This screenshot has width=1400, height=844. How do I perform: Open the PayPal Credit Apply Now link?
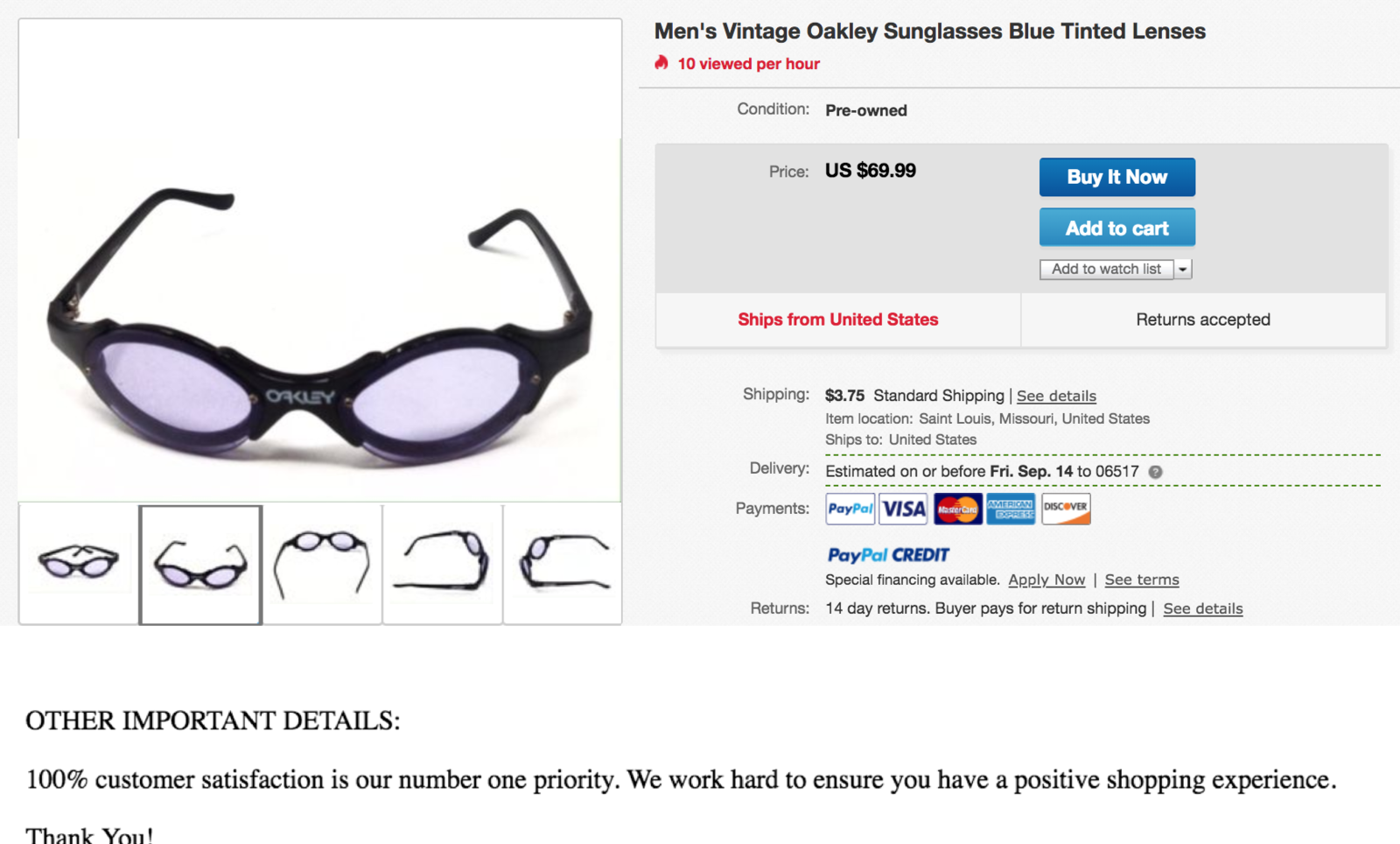tap(1046, 580)
